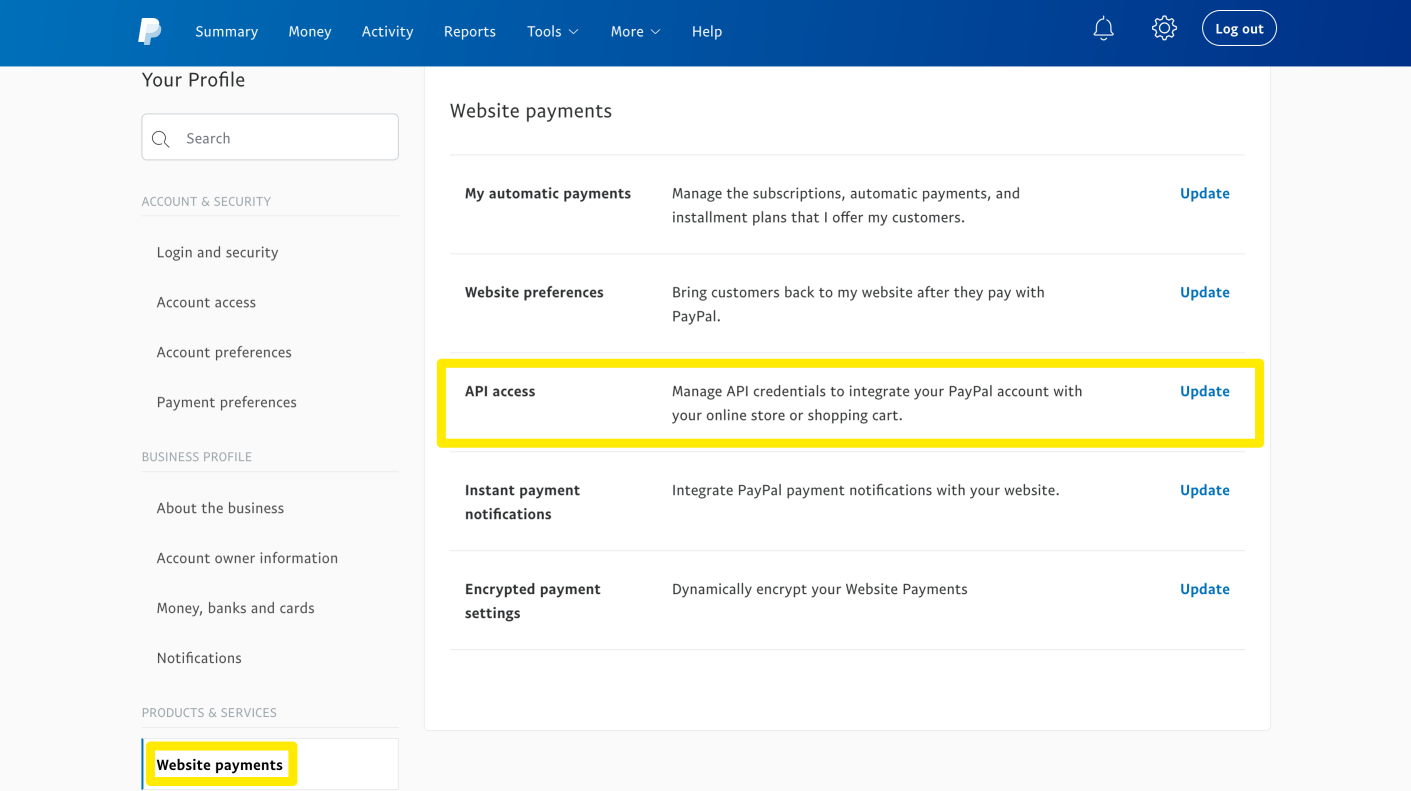This screenshot has height=791, width=1411.
Task: Click the Instant payment notifications label
Action: click(522, 502)
